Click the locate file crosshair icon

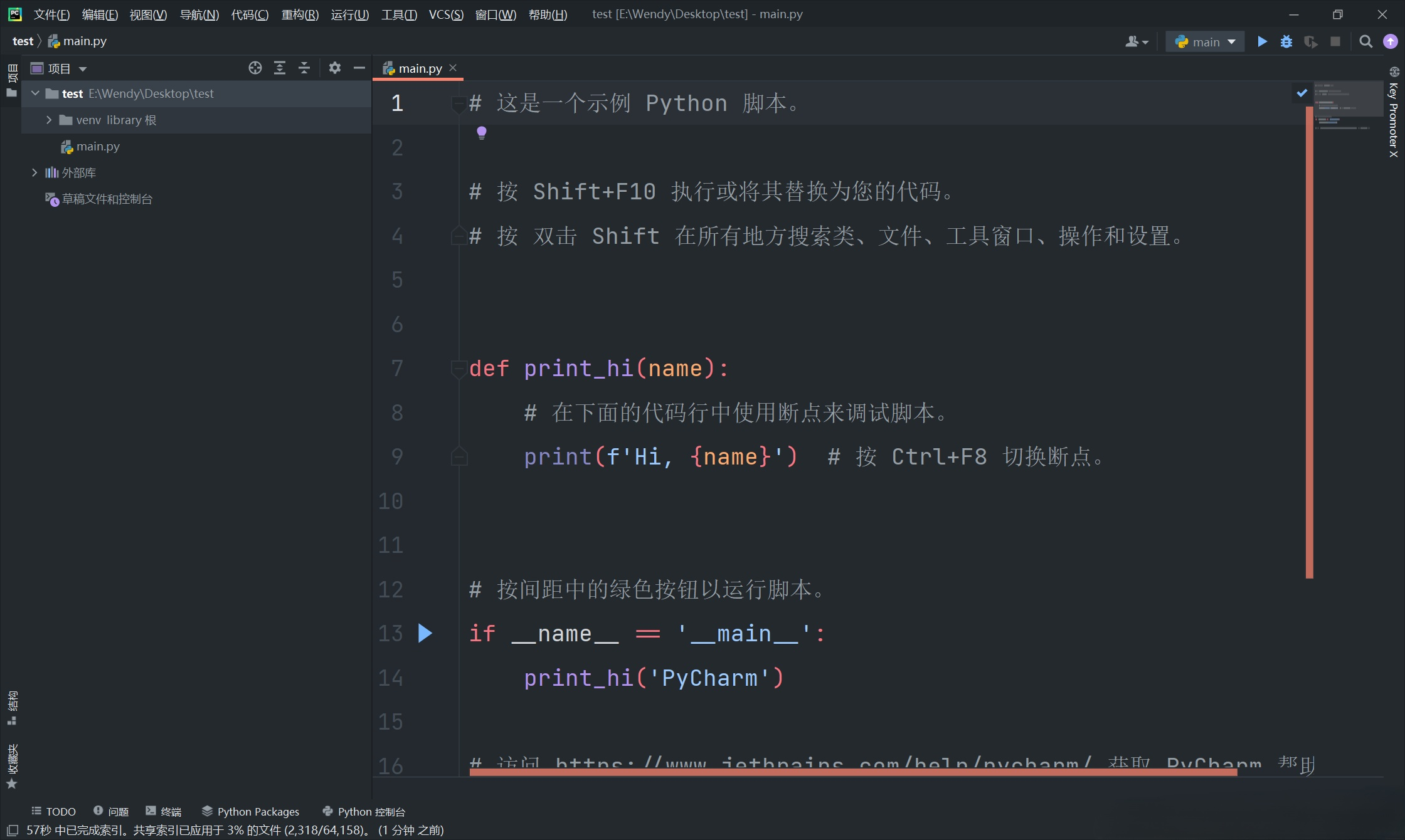click(x=255, y=68)
